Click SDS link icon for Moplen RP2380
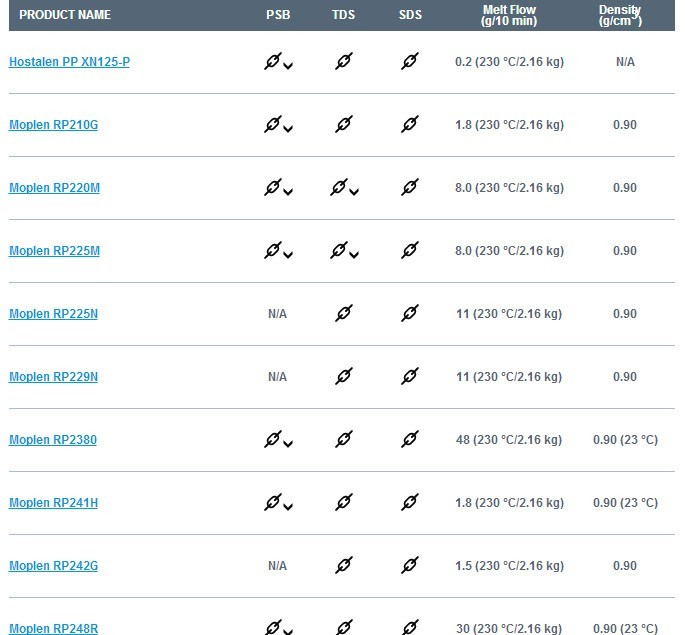The image size is (685, 635). [x=410, y=439]
